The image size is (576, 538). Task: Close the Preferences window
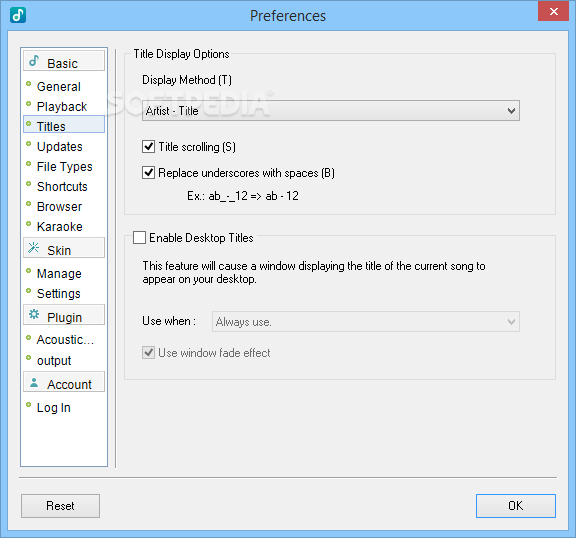(x=554, y=11)
